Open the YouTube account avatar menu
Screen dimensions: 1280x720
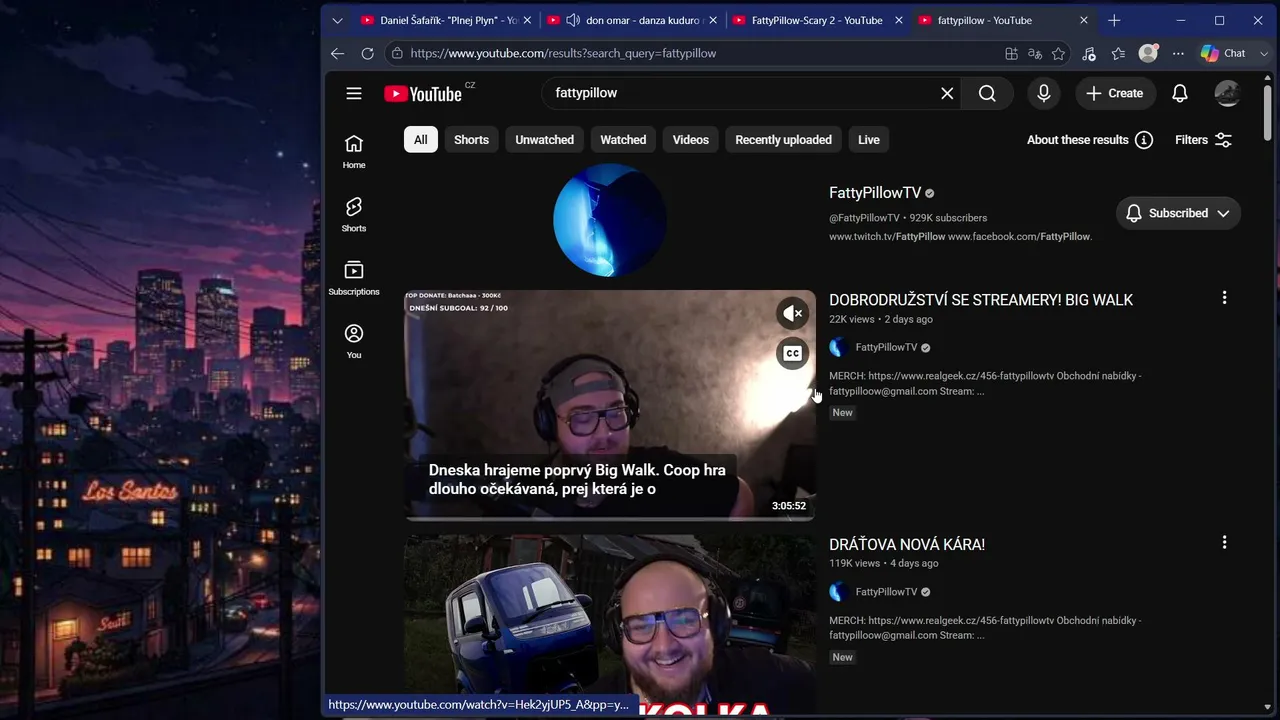(1227, 93)
